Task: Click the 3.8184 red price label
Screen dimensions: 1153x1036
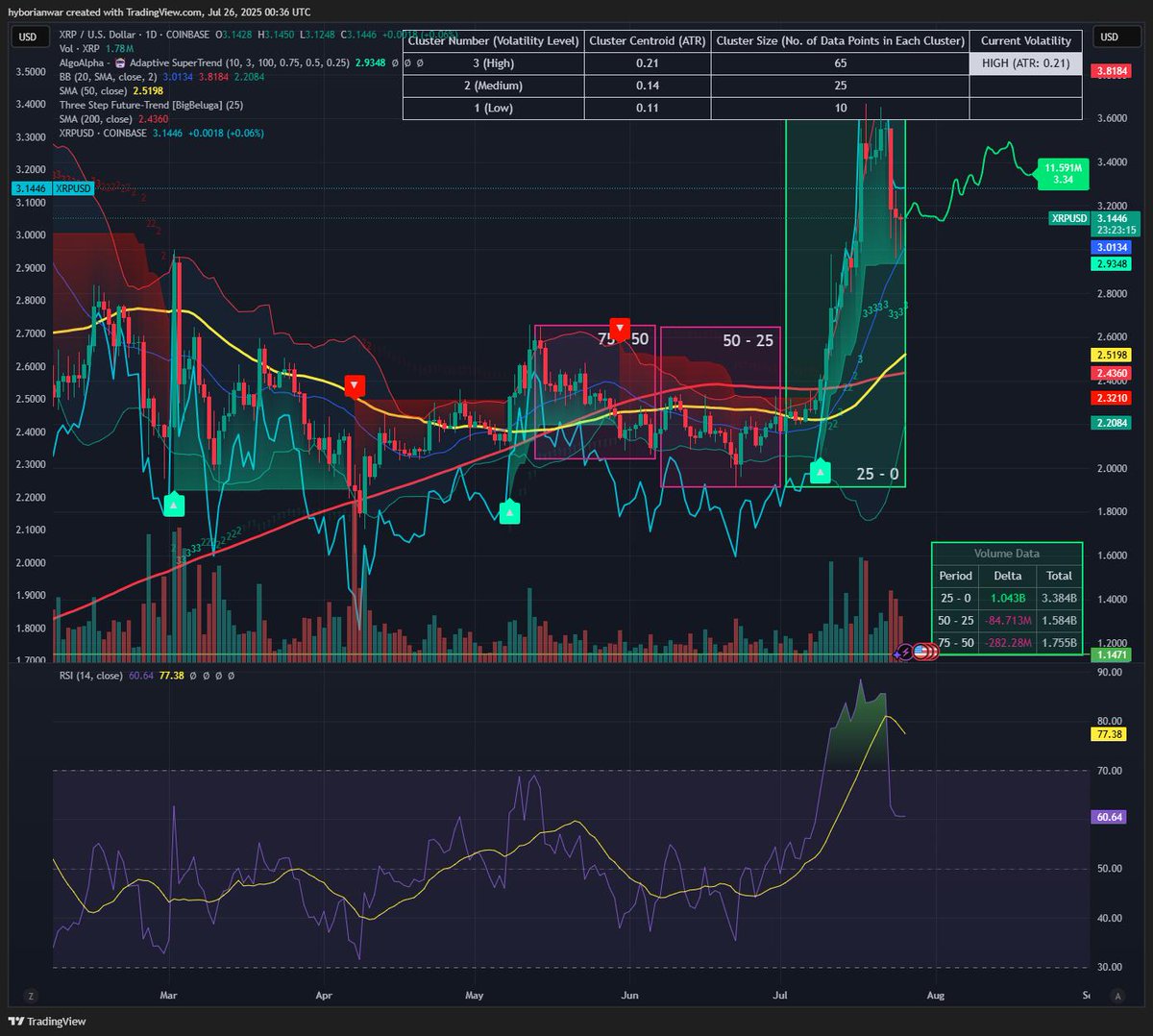Action: [1112, 71]
